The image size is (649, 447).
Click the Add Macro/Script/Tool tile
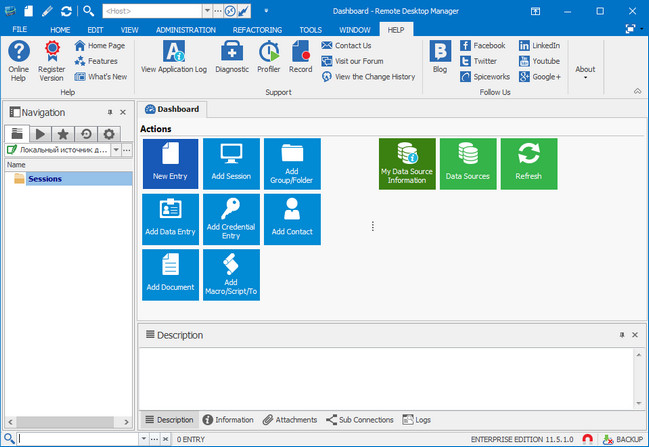tap(231, 275)
